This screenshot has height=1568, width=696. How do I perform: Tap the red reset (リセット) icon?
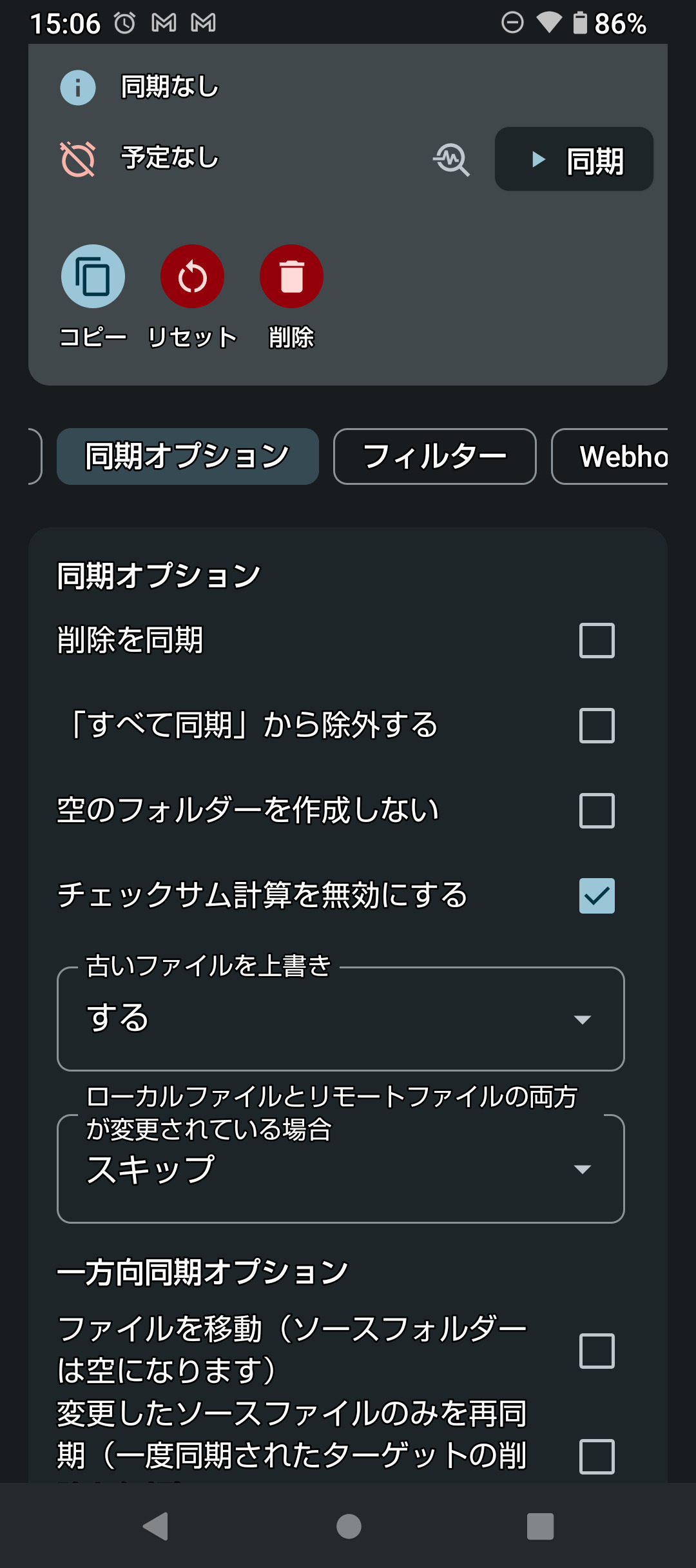point(192,277)
